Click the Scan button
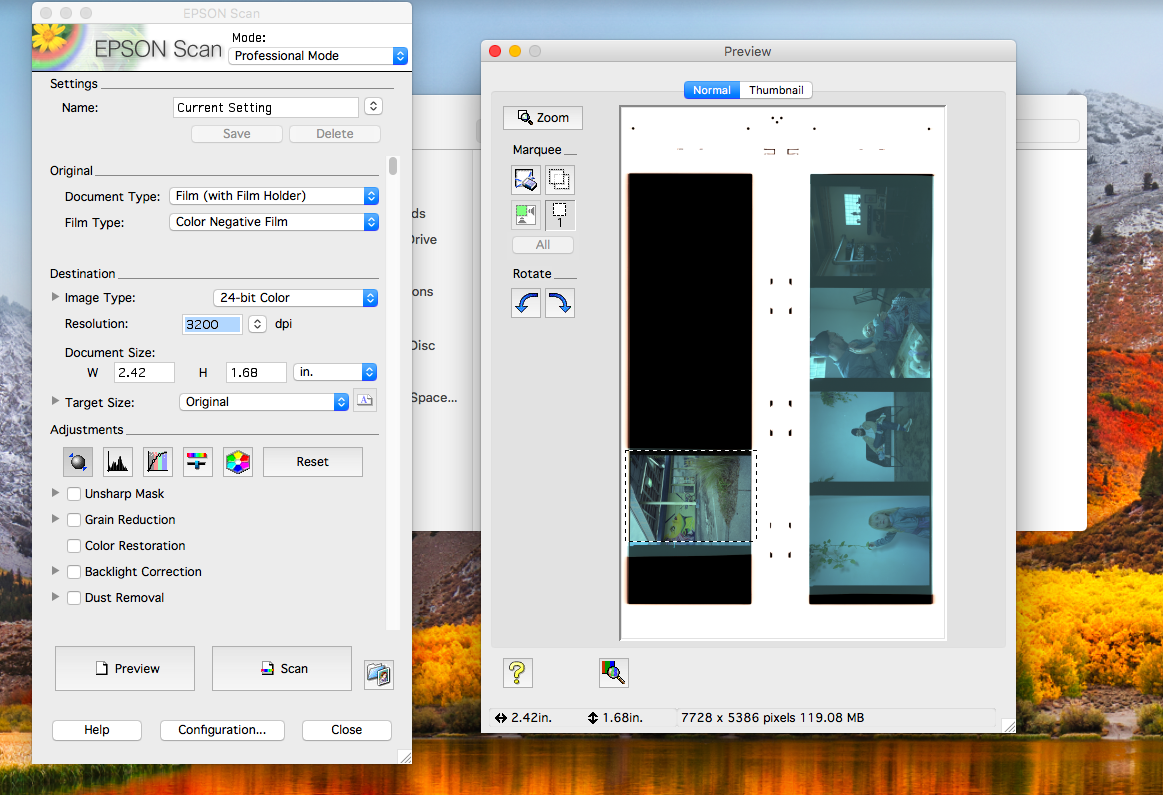The image size is (1163, 795). coord(282,668)
